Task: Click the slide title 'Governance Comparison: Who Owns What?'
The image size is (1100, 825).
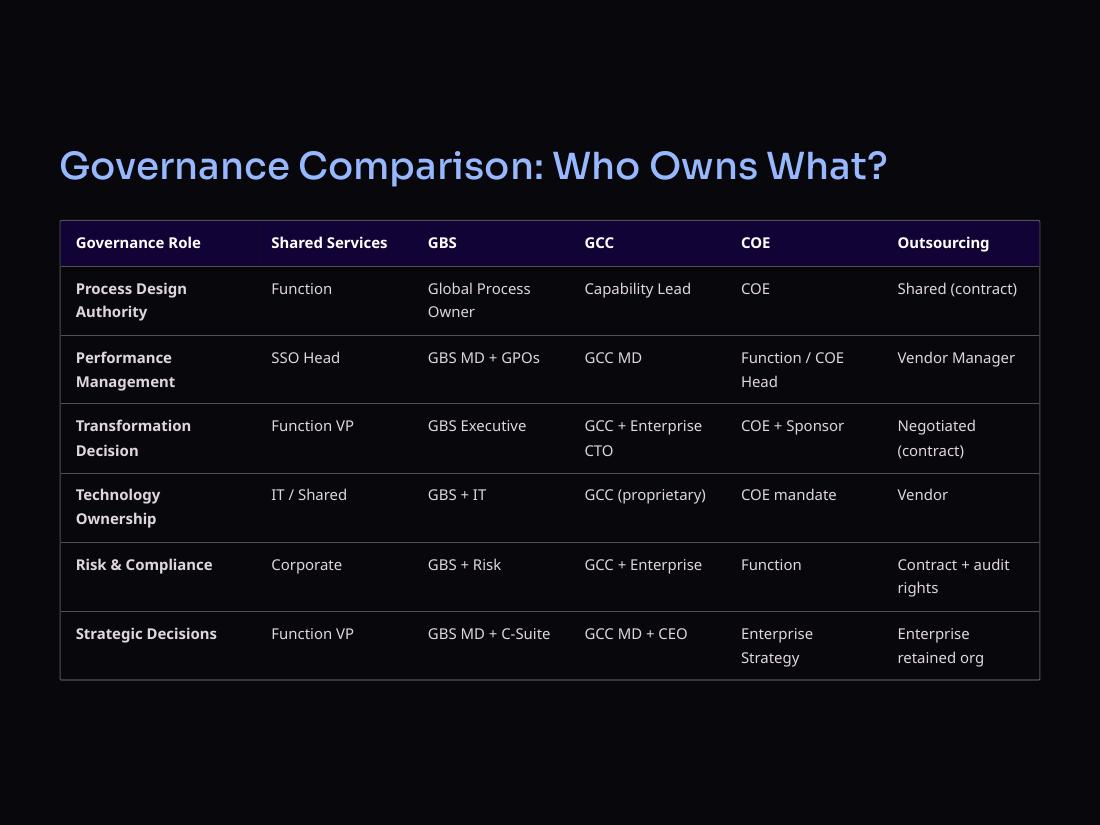Action: tap(474, 166)
